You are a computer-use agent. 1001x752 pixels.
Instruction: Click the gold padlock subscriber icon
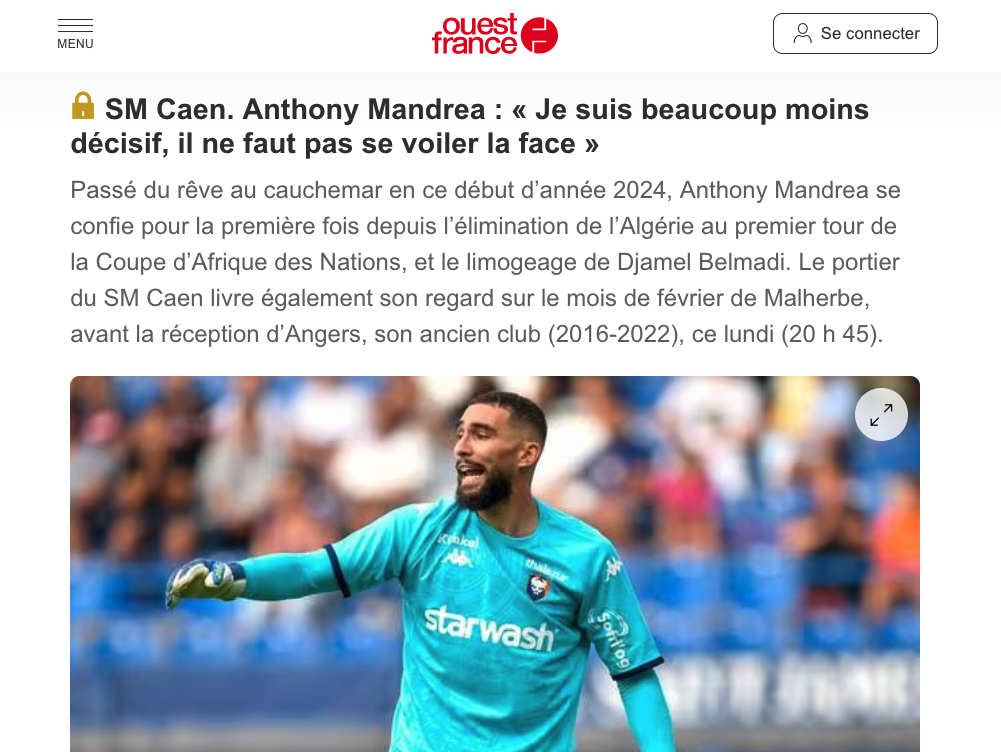83,106
